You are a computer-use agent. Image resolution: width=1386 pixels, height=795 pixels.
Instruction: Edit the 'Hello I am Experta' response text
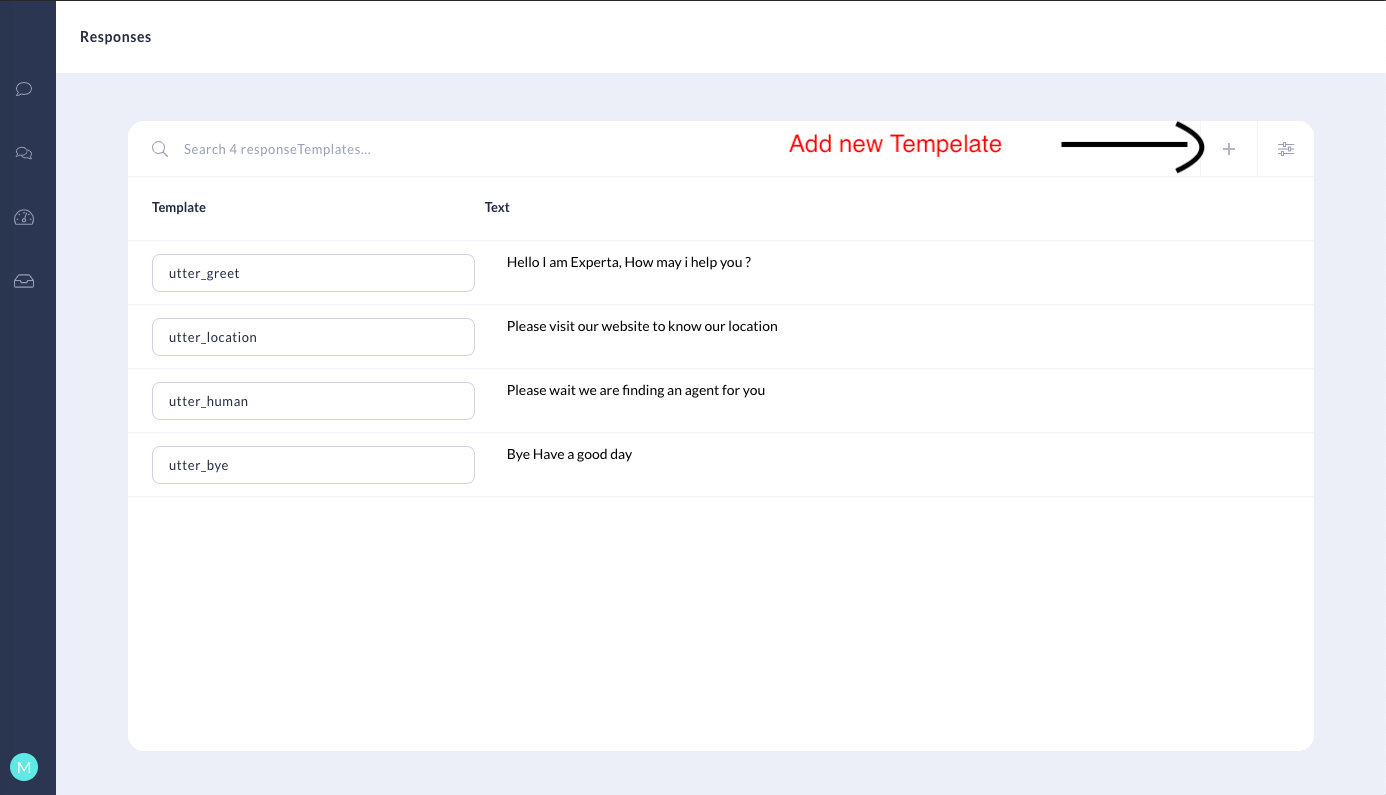pyautogui.click(x=628, y=262)
